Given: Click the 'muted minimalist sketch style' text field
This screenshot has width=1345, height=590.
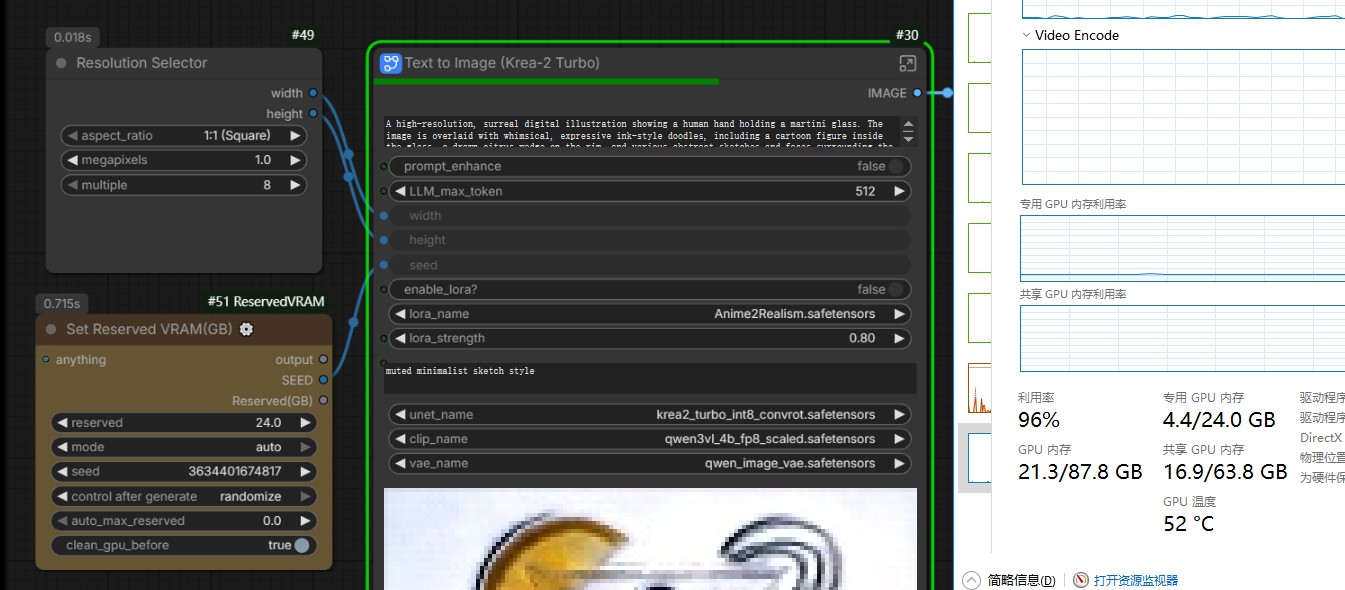Looking at the screenshot, I should click(650, 378).
